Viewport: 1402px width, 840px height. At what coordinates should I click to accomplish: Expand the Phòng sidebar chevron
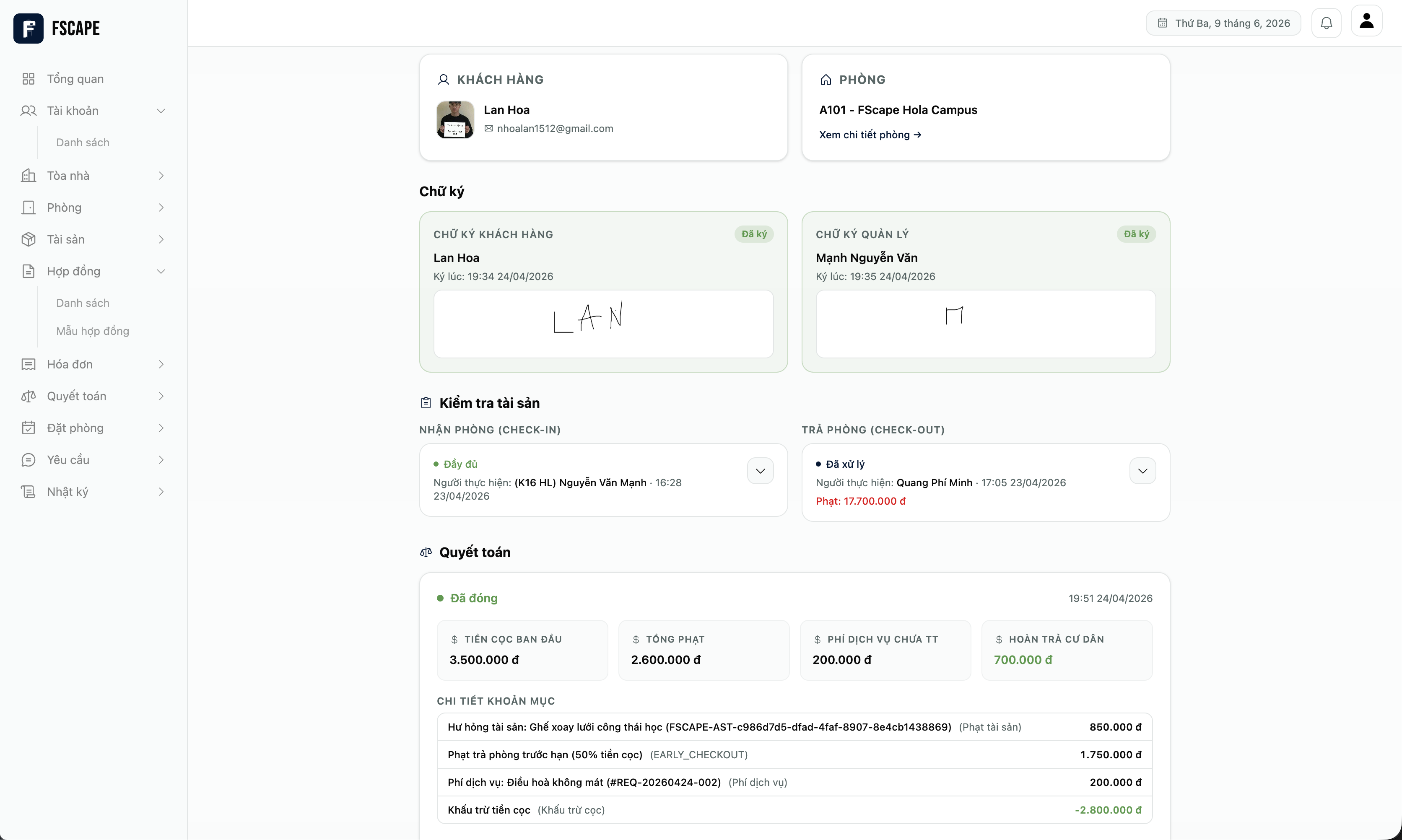click(x=161, y=208)
